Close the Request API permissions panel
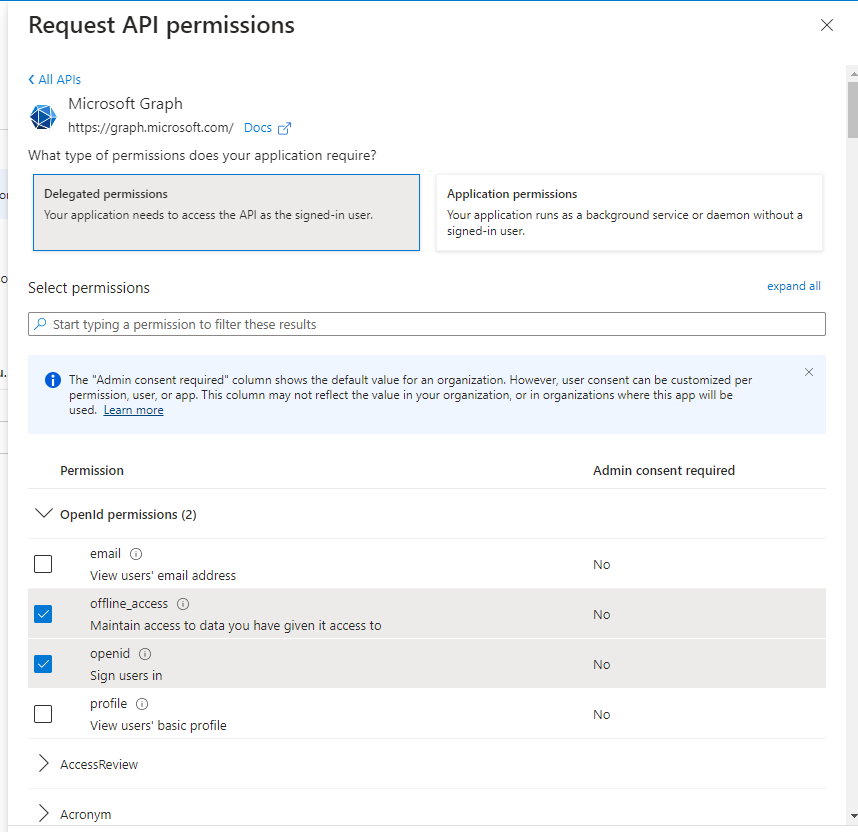 tap(827, 25)
